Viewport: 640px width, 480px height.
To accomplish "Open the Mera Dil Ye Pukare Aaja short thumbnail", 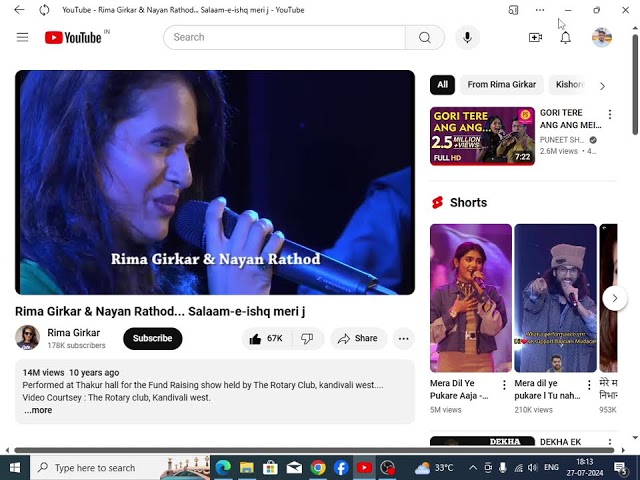I will (x=471, y=298).
